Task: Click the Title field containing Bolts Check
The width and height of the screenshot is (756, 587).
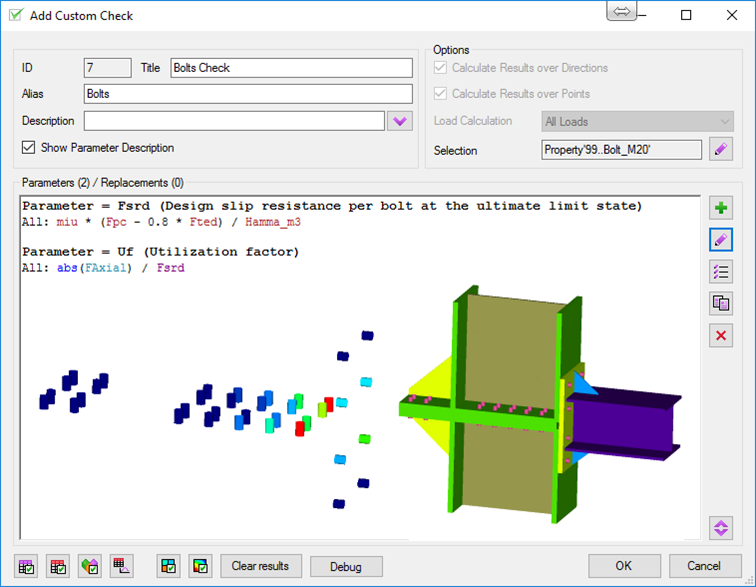Action: click(x=291, y=68)
